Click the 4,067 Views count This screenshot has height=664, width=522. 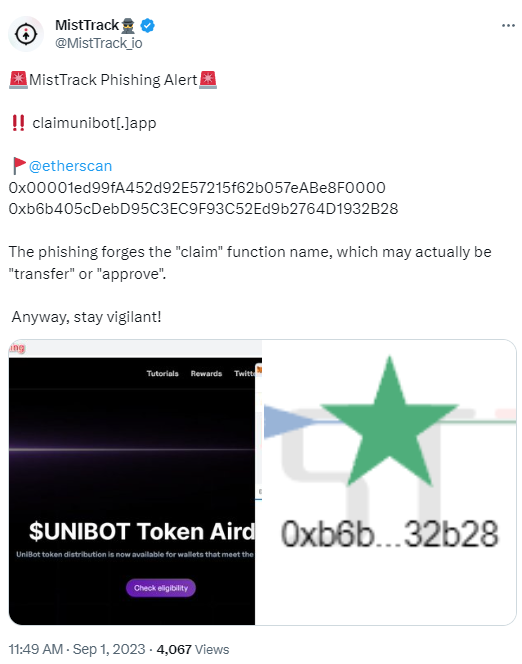point(193,649)
